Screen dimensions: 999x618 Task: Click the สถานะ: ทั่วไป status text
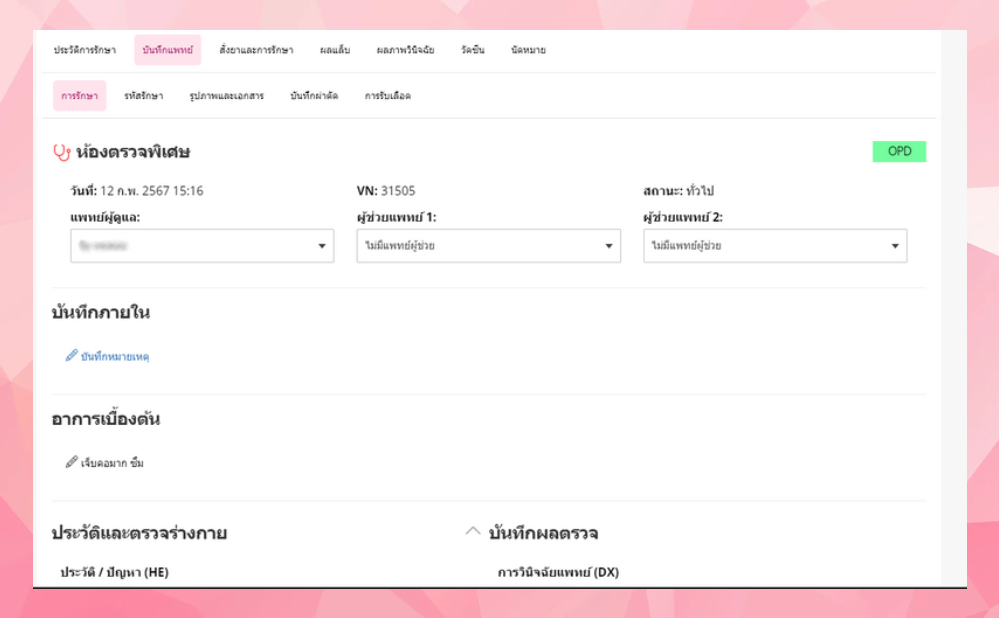point(679,190)
